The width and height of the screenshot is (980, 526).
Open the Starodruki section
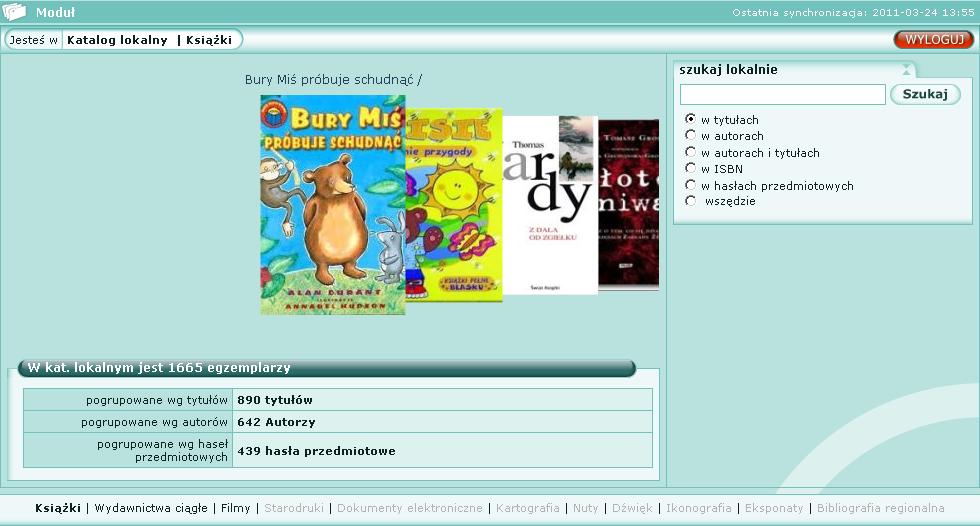[x=294, y=508]
